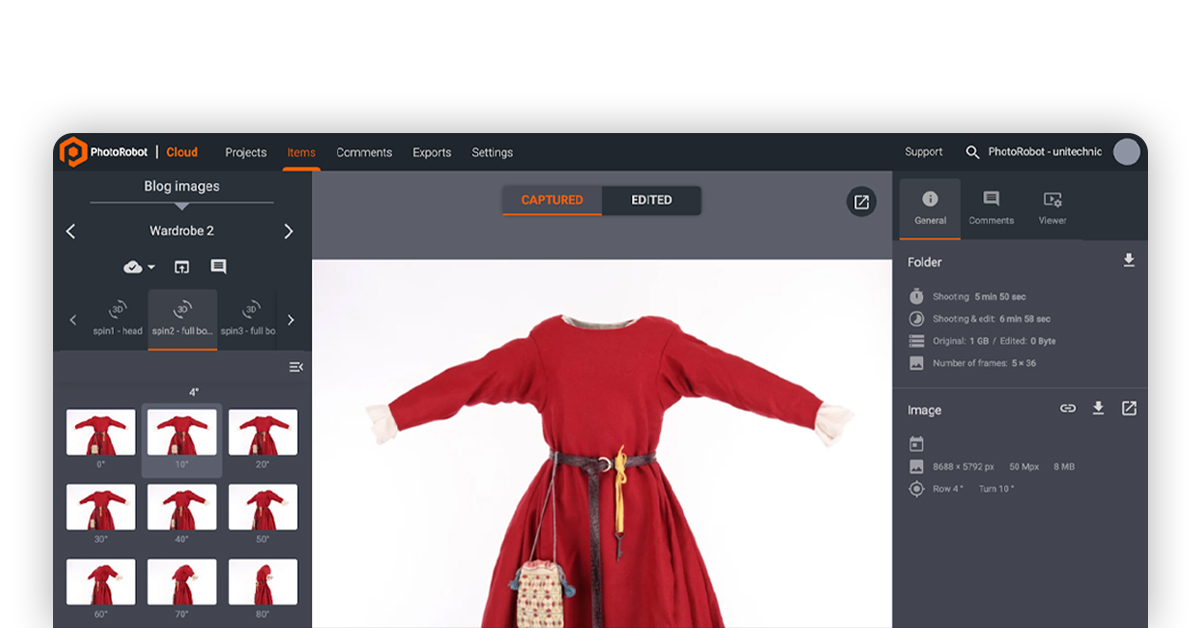Copy the Image link
The width and height of the screenshot is (1200, 628).
pos(1068,408)
